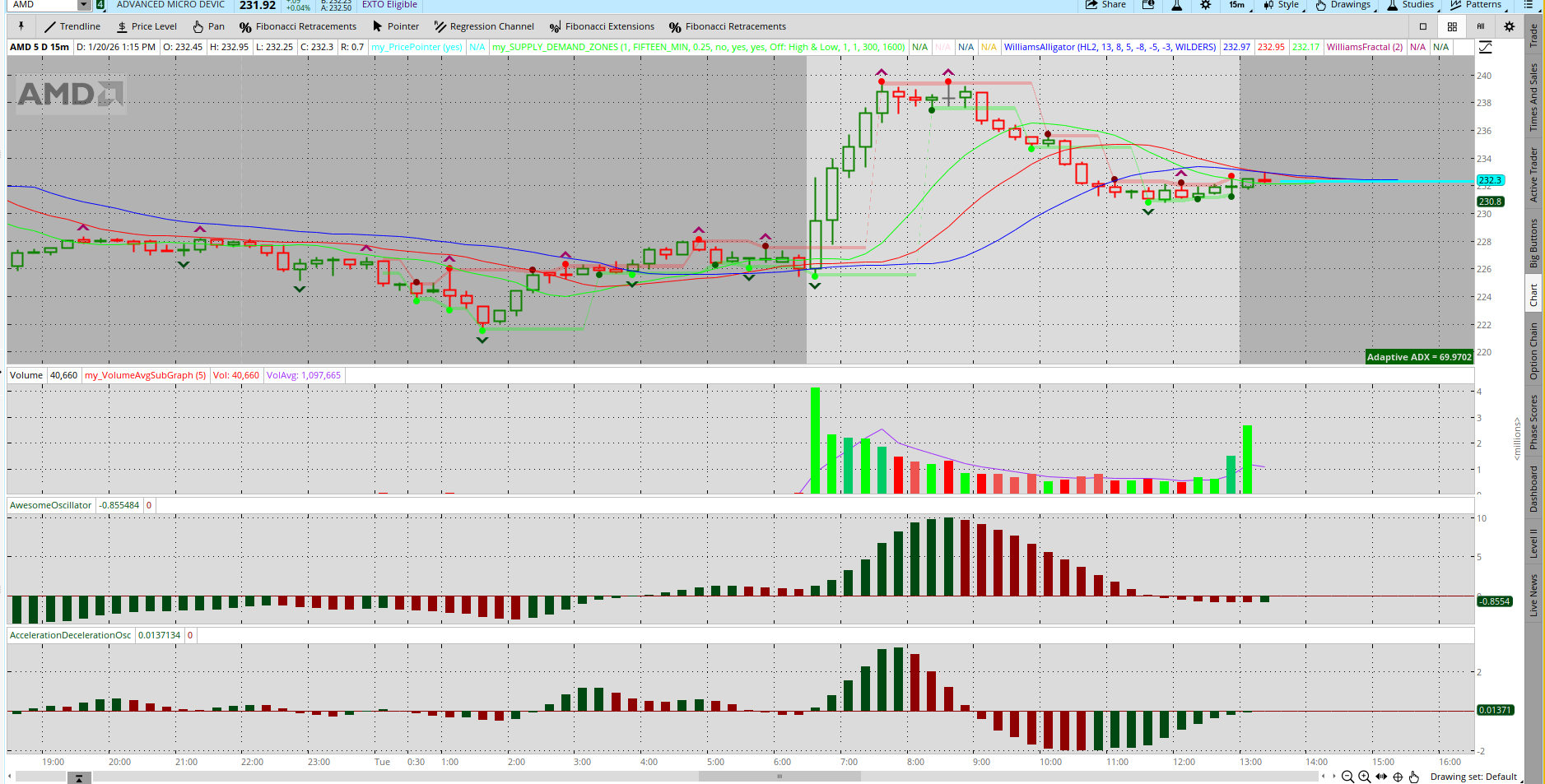Select the Trendline drawing tool

click(x=72, y=26)
